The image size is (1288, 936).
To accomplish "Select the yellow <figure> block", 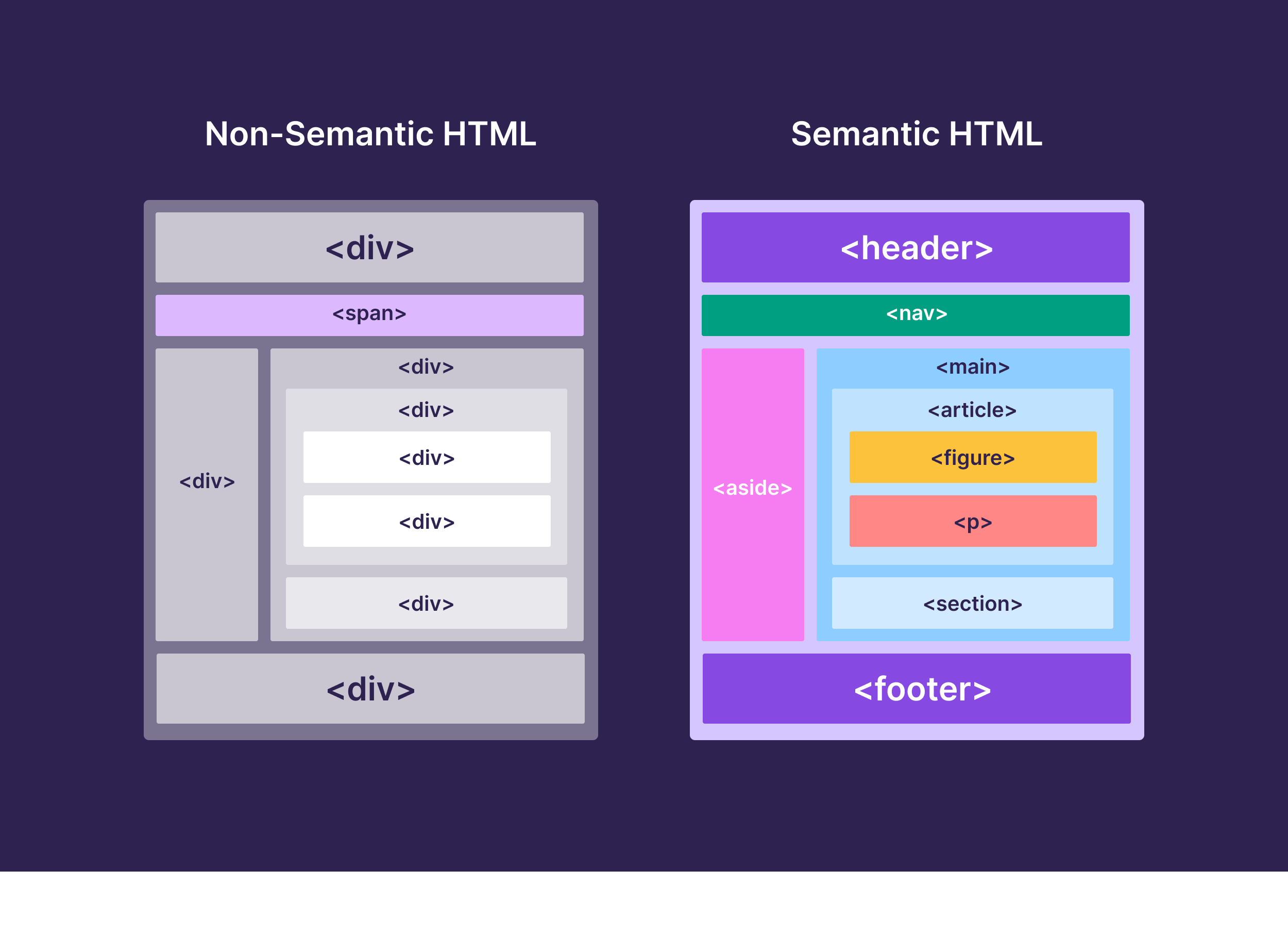I will [973, 457].
